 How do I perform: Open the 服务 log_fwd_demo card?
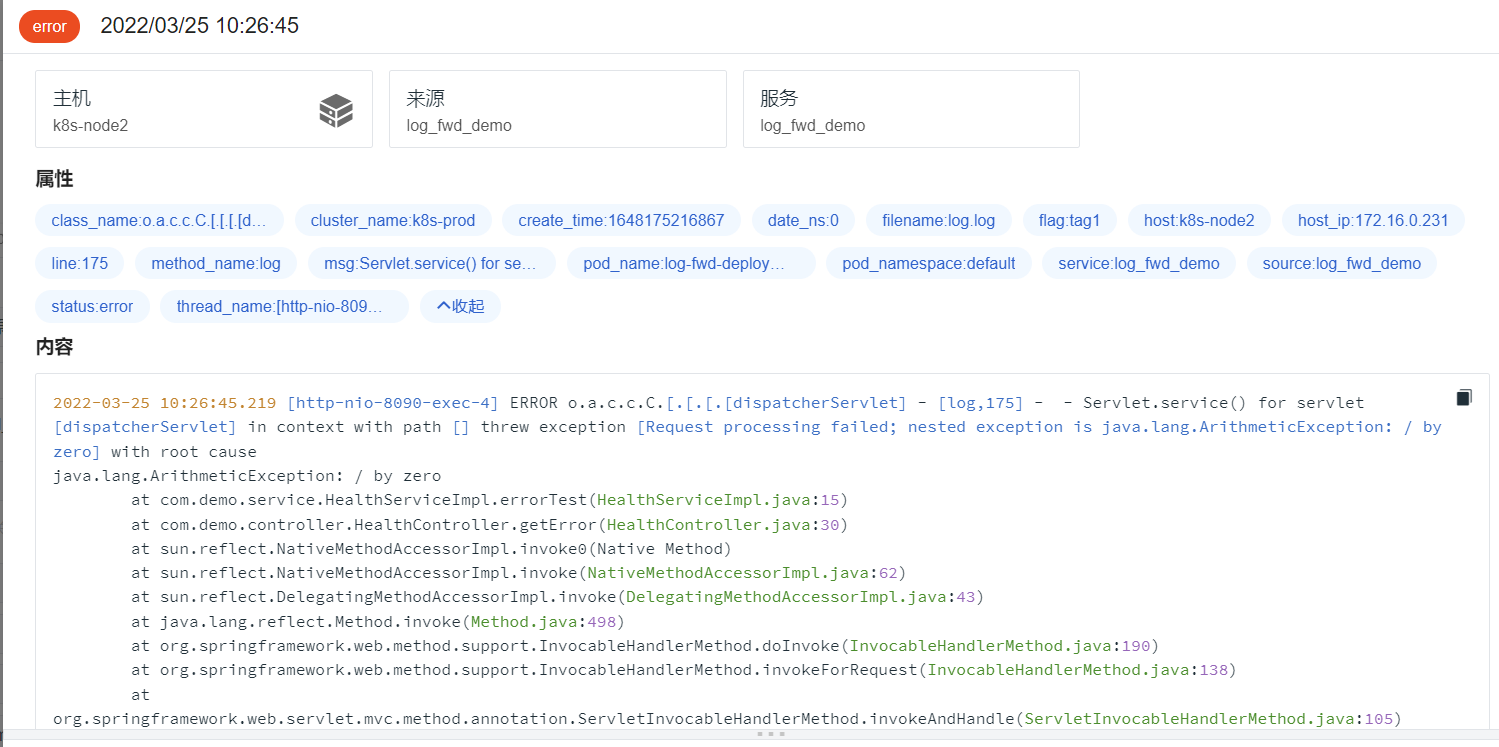(911, 109)
